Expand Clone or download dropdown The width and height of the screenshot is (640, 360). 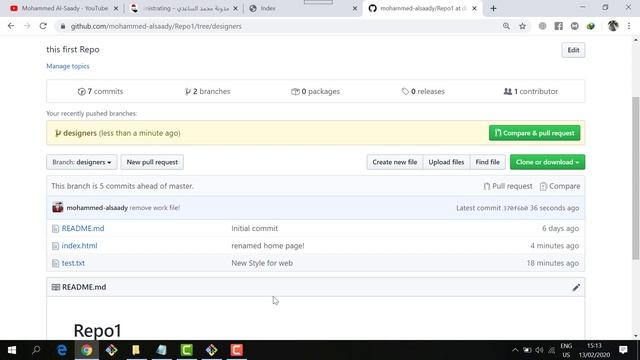[547, 162]
